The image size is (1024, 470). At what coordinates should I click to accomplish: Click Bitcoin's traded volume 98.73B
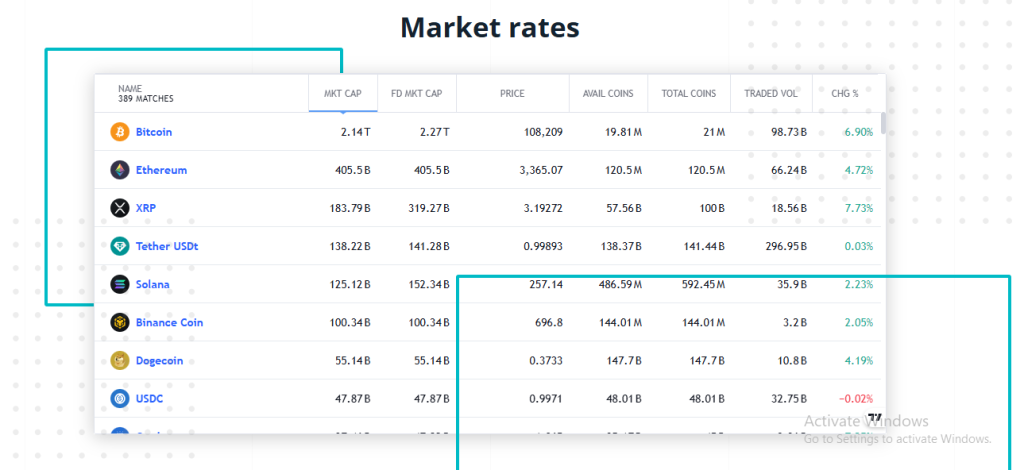tap(789, 132)
